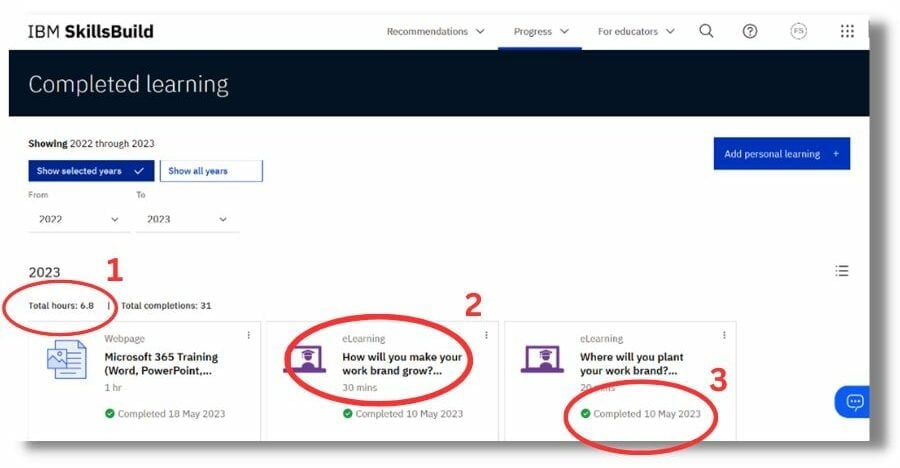
Task: Expand the Recommendations menu
Action: 435,31
